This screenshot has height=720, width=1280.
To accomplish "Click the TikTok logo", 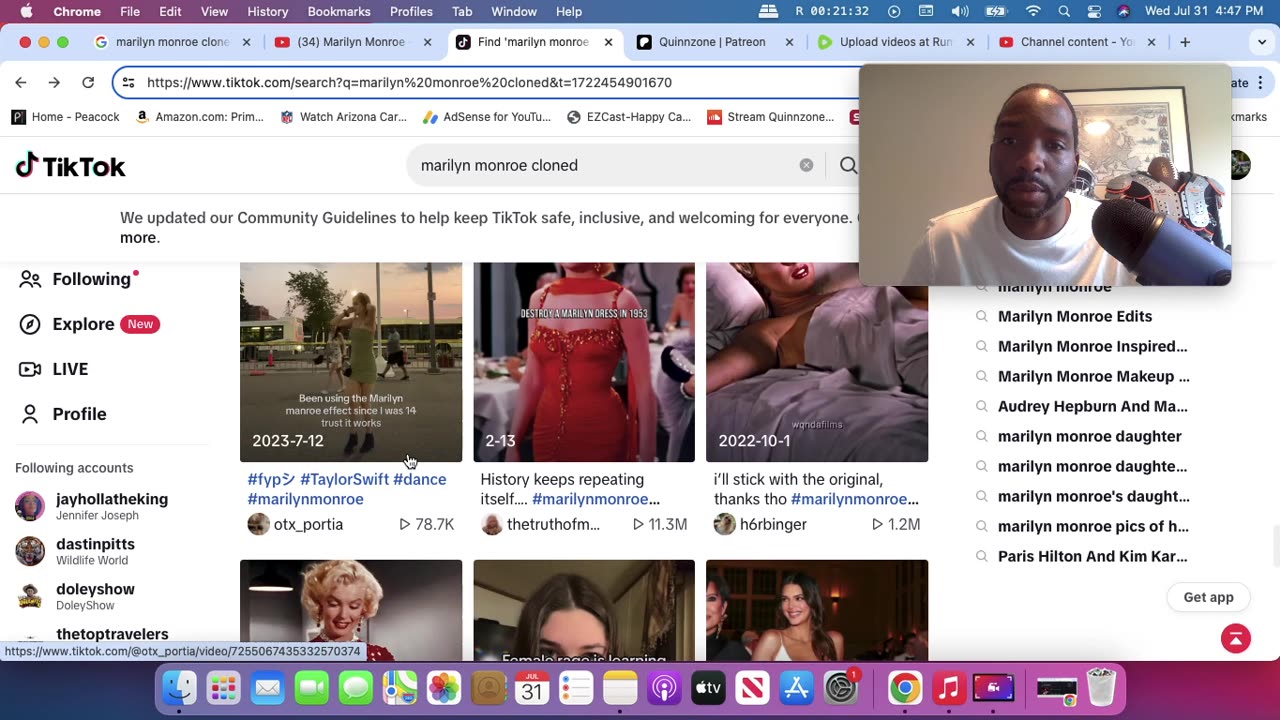I will point(70,166).
